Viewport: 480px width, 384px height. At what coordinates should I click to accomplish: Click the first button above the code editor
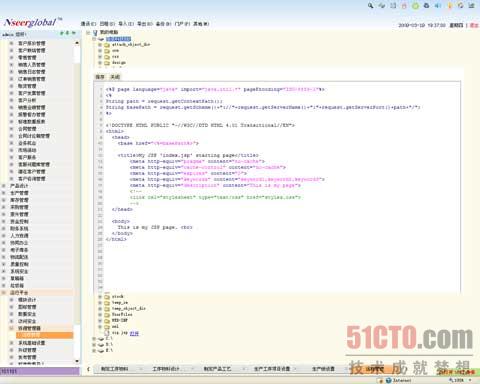pos(100,77)
